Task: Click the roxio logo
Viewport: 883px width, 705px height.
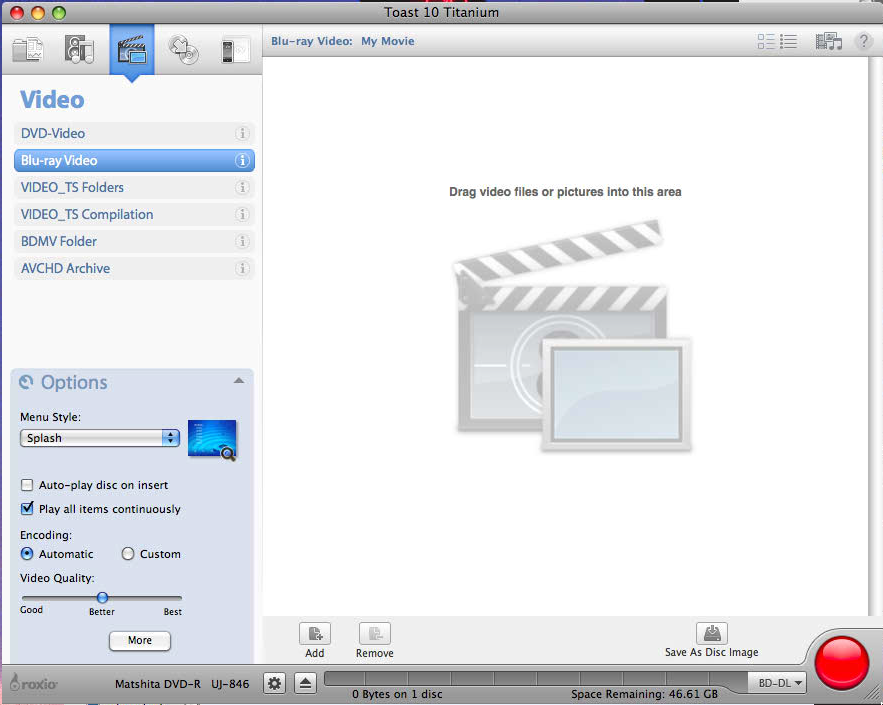Action: tap(34, 683)
